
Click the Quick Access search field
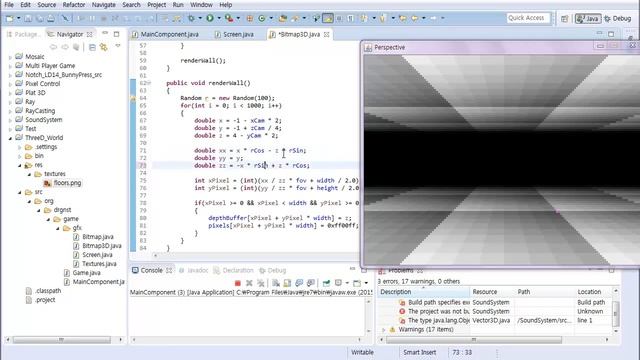click(x=527, y=18)
